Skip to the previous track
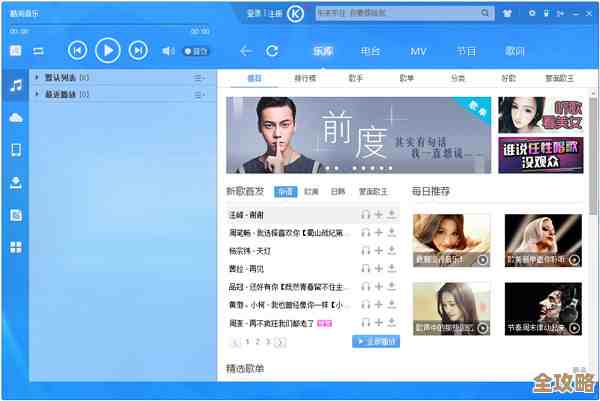 77,51
